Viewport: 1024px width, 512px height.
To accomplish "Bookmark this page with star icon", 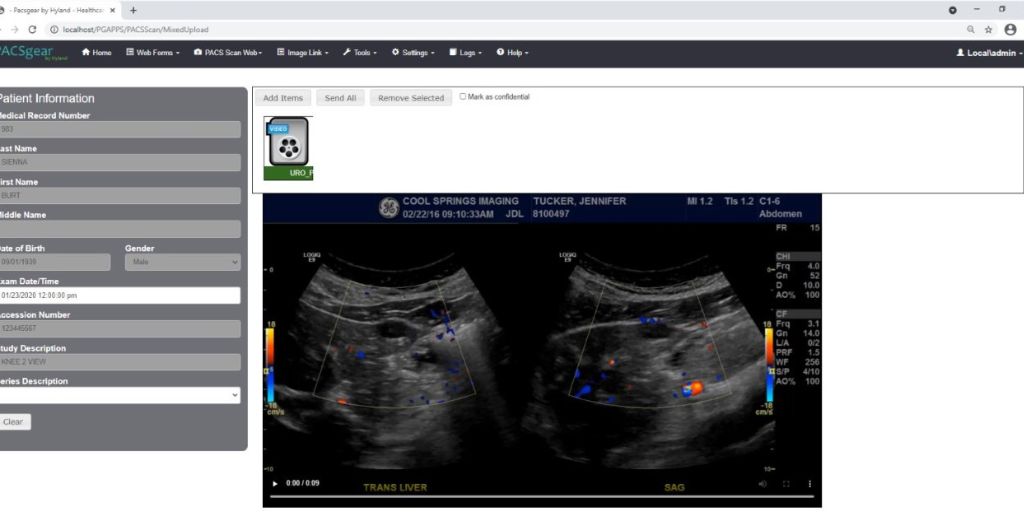I will 988,29.
